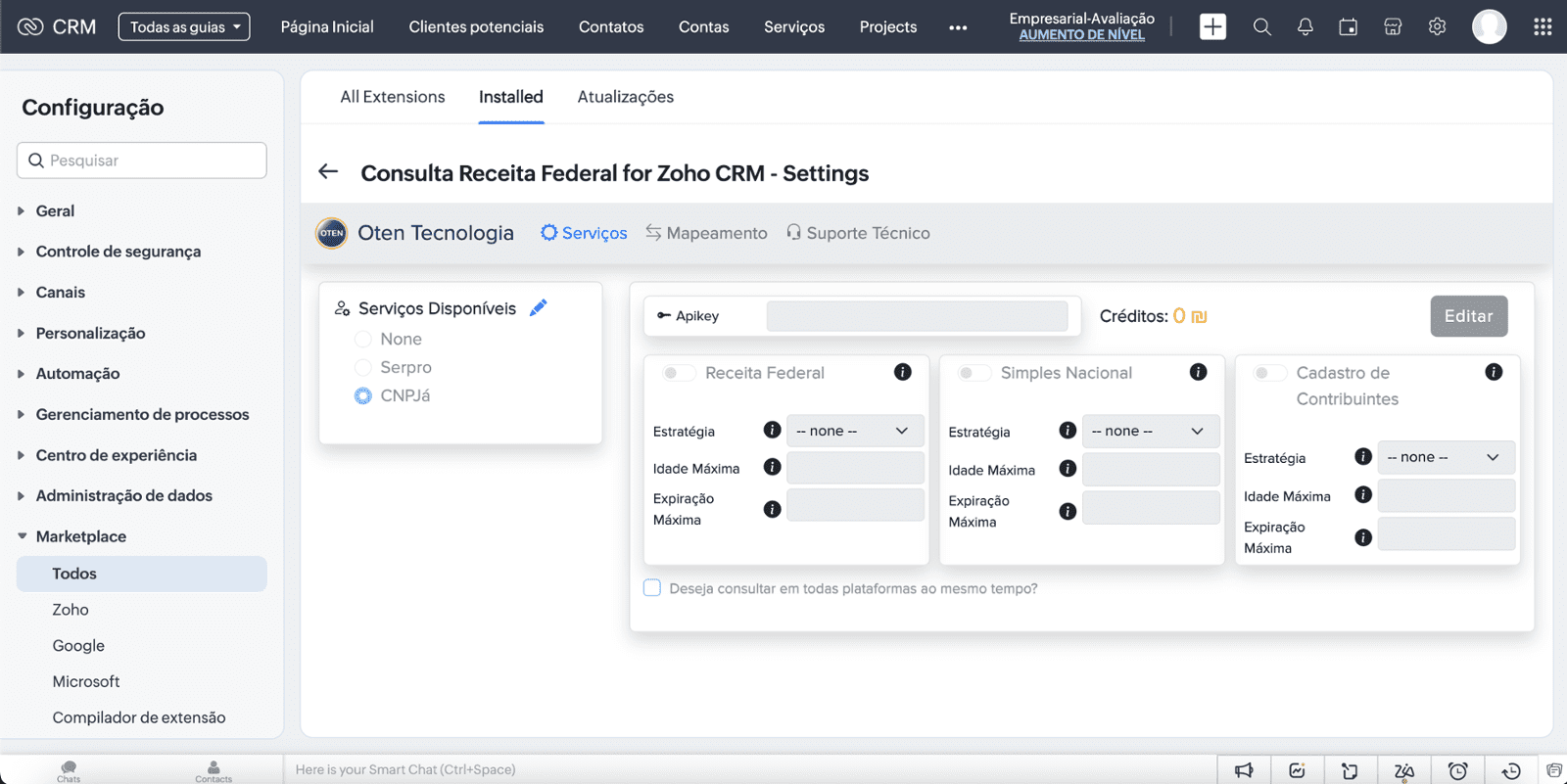
Task: Open the apps grid launcher icon
Action: pos(1542,27)
